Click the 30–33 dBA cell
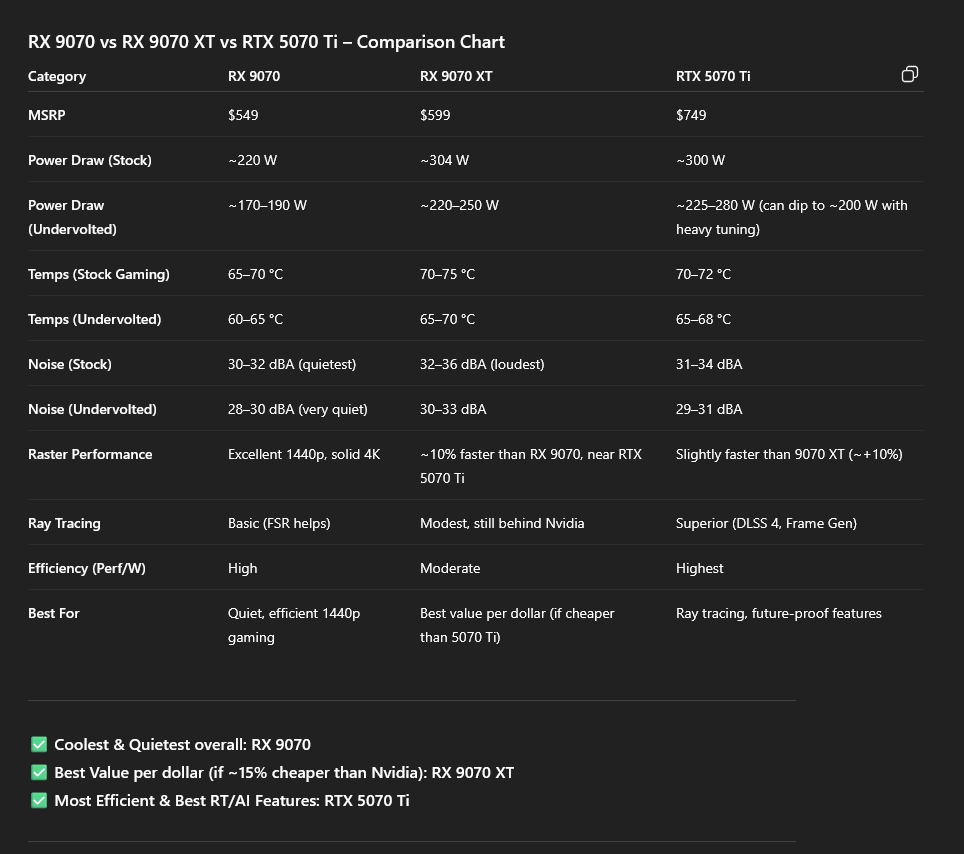Viewport: 964px width, 854px height. (453, 409)
